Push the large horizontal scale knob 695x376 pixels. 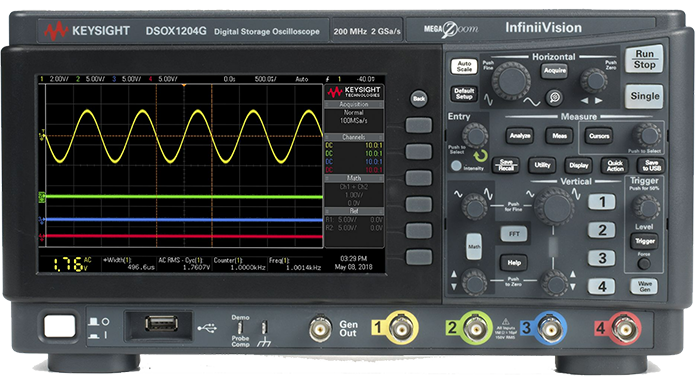(x=511, y=82)
